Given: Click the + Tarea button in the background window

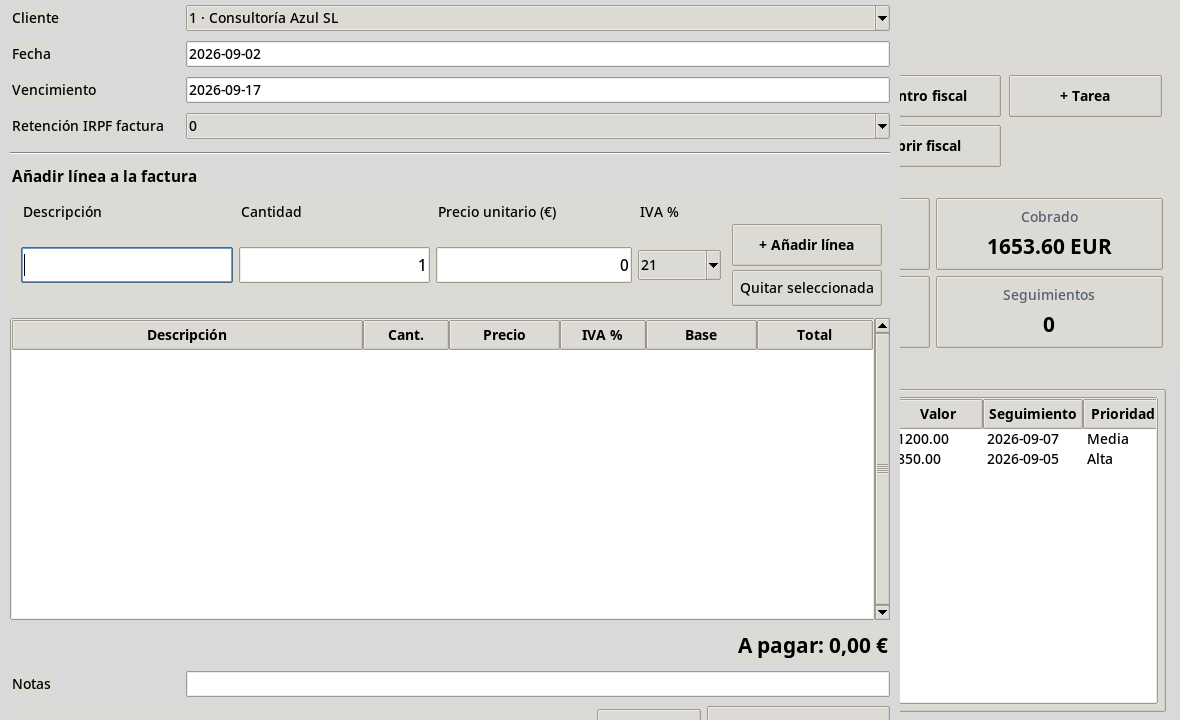Looking at the screenshot, I should coord(1085,96).
